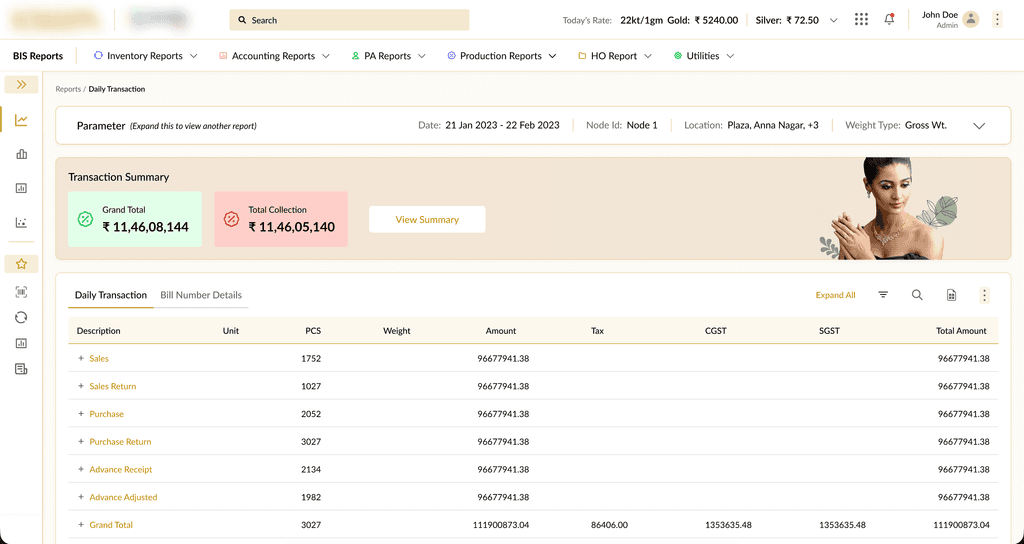This screenshot has height=544, width=1024.
Task: Export table via spreadsheet file icon
Action: (x=952, y=295)
